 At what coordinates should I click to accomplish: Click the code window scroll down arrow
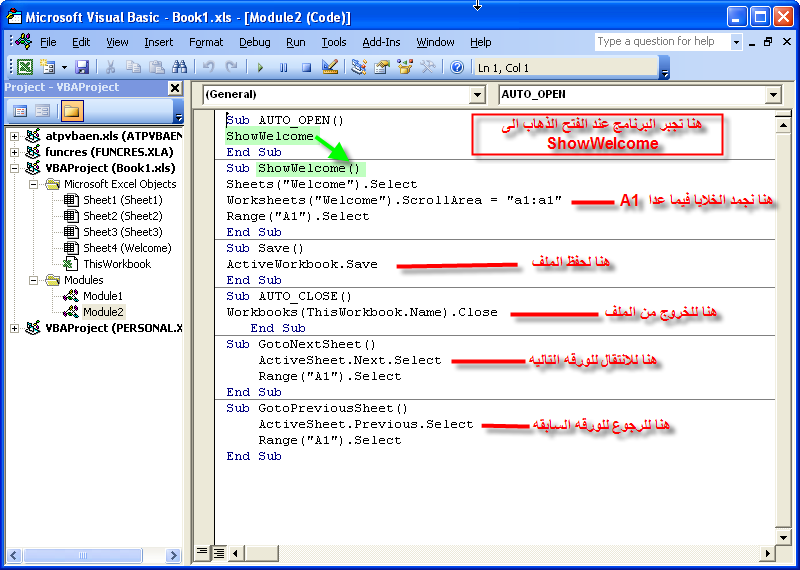[783, 536]
